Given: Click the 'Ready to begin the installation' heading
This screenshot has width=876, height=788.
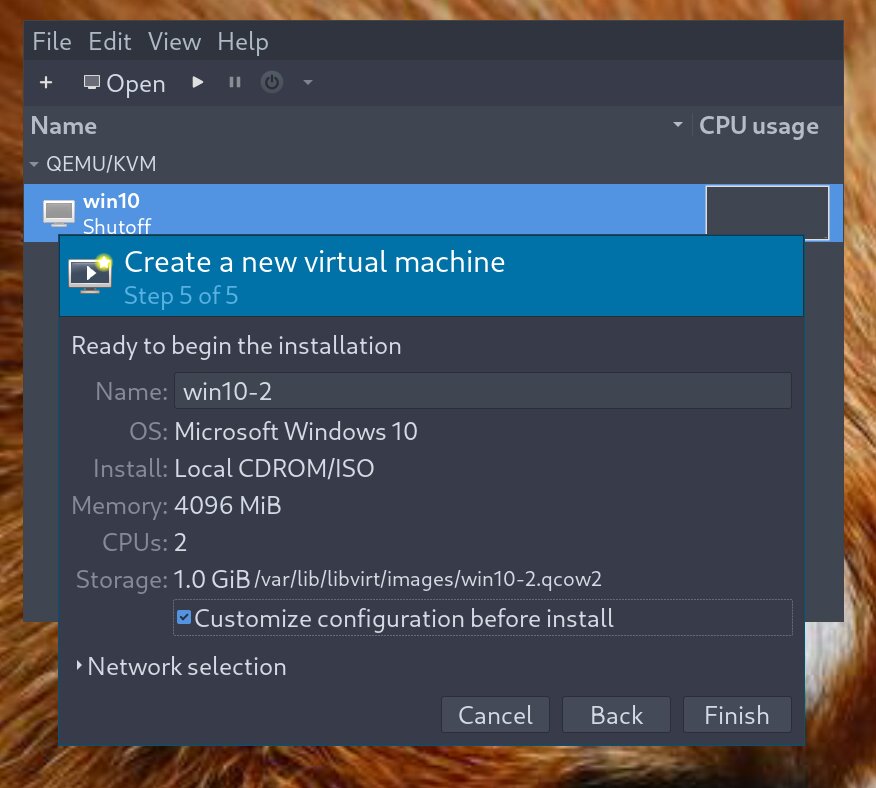Looking at the screenshot, I should pyautogui.click(x=236, y=346).
